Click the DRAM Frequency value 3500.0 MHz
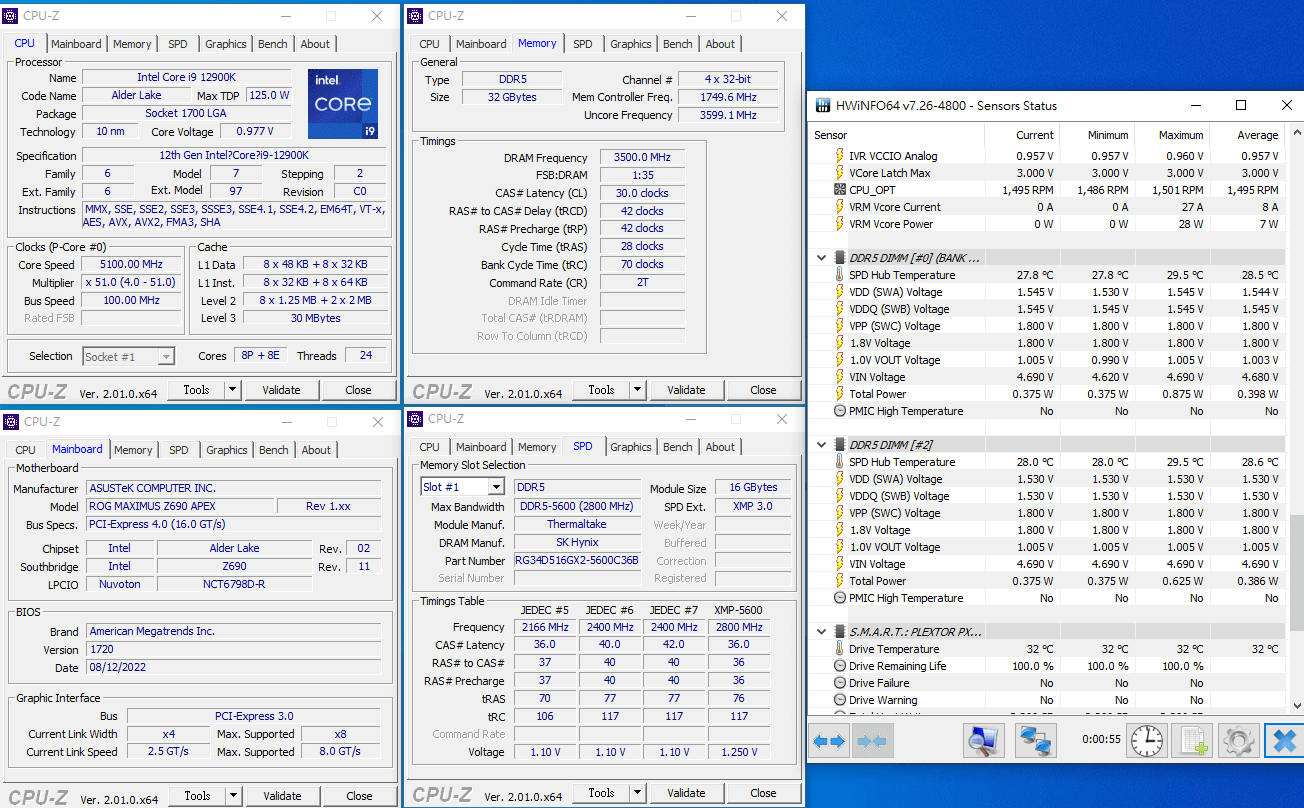The height and width of the screenshot is (808, 1304). [642, 158]
